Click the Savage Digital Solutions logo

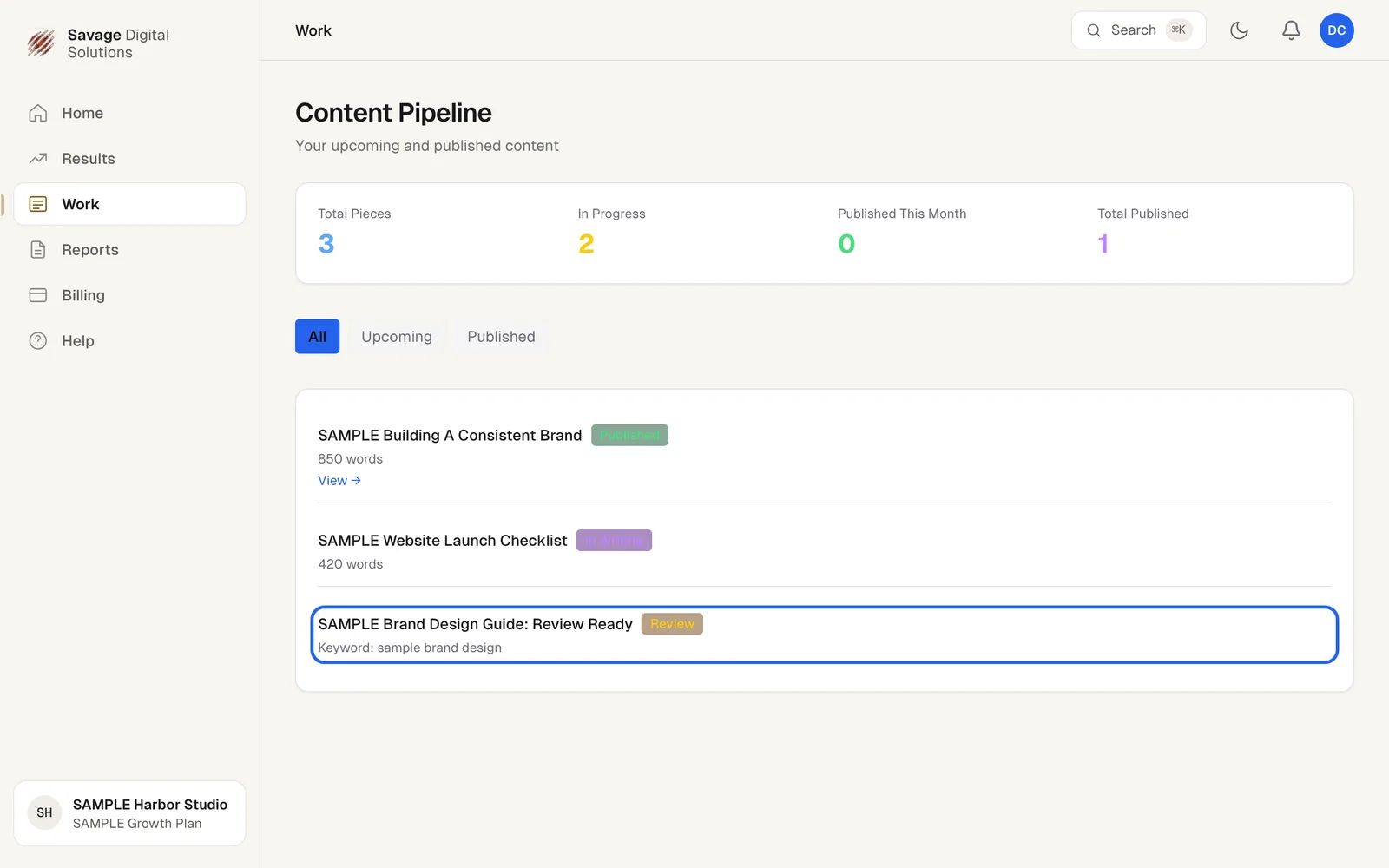pos(41,43)
